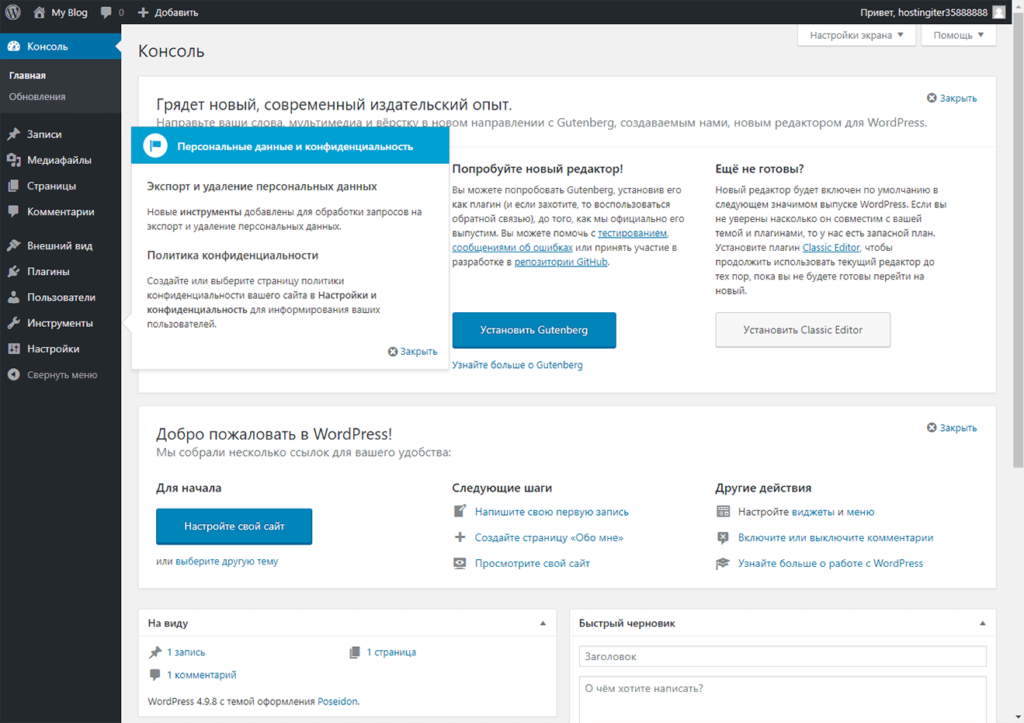
Task: Click the flag icon in privacy pointer
Action: pos(155,146)
